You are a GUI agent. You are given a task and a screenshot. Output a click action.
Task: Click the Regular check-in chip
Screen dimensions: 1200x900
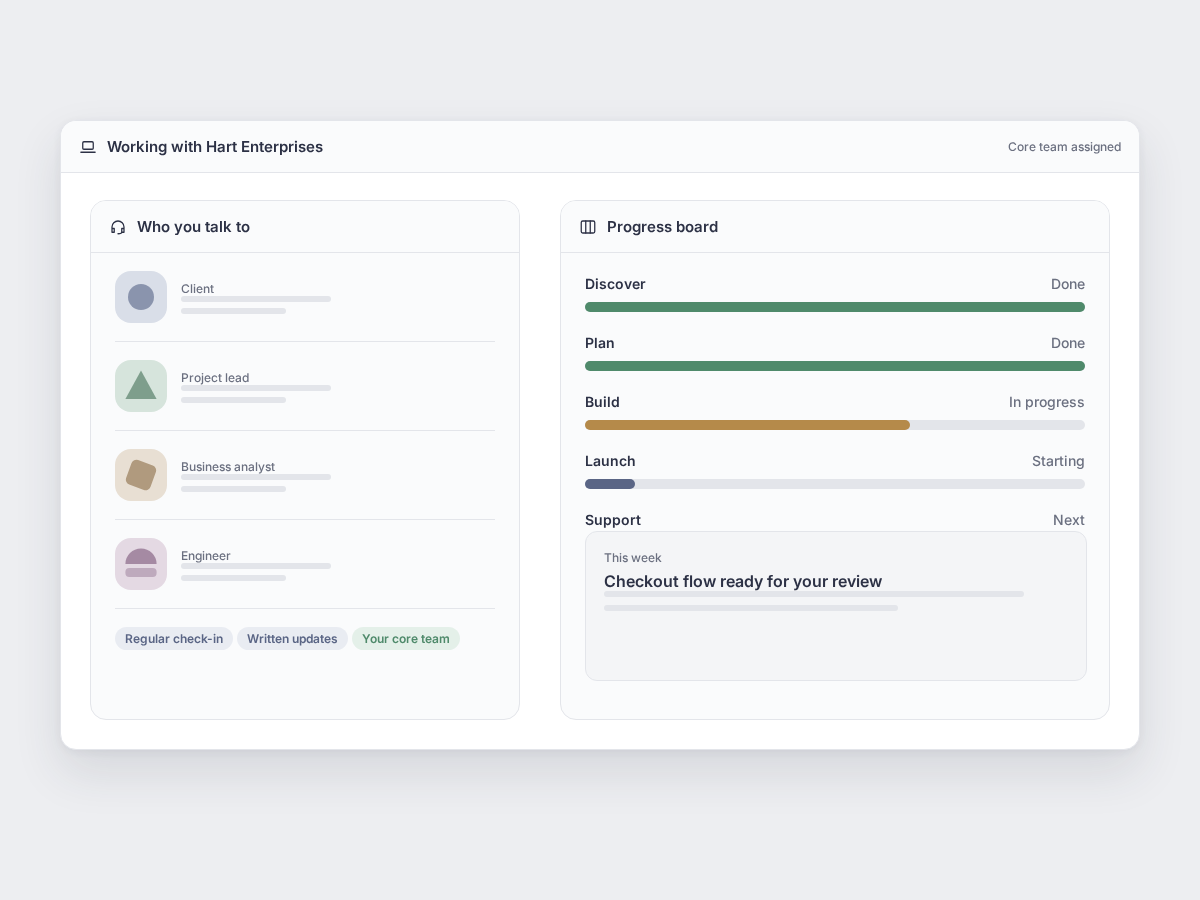[174, 639]
